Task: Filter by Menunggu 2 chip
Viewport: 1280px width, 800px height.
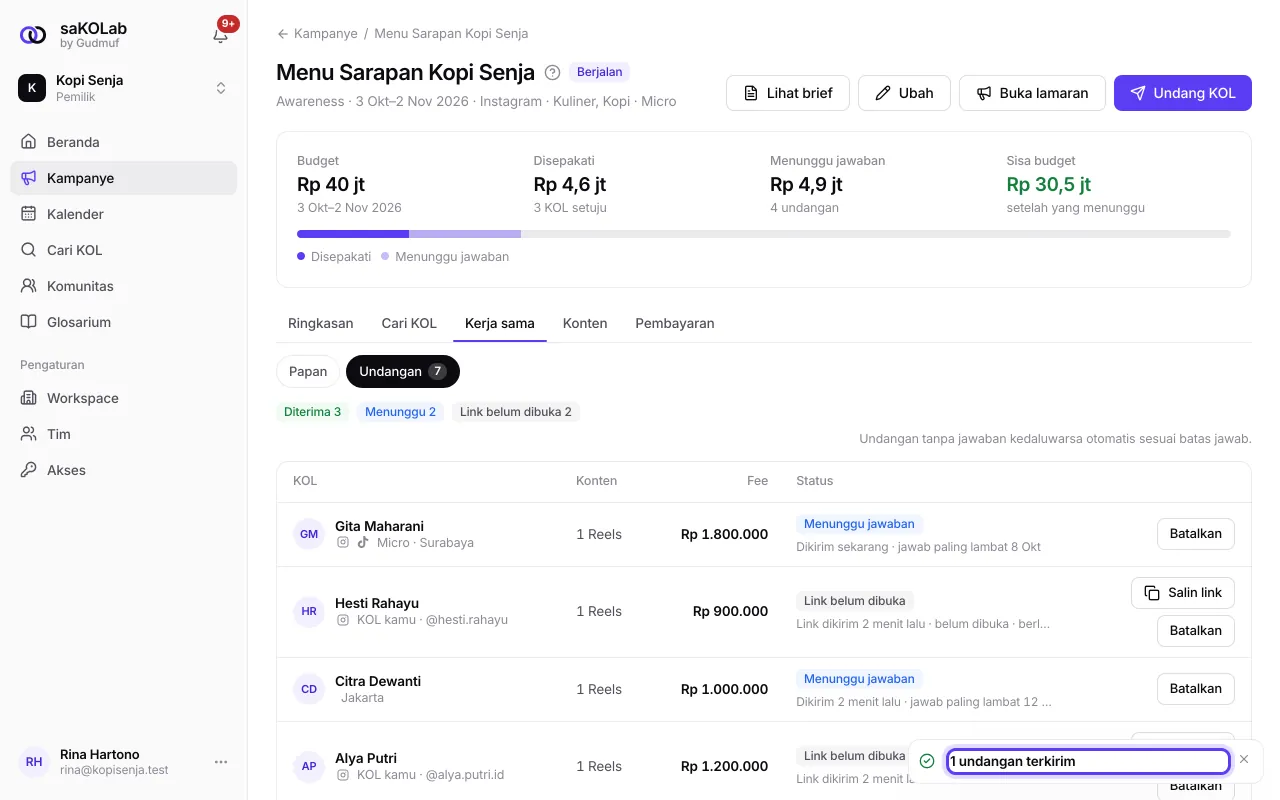Action: pyautogui.click(x=400, y=412)
